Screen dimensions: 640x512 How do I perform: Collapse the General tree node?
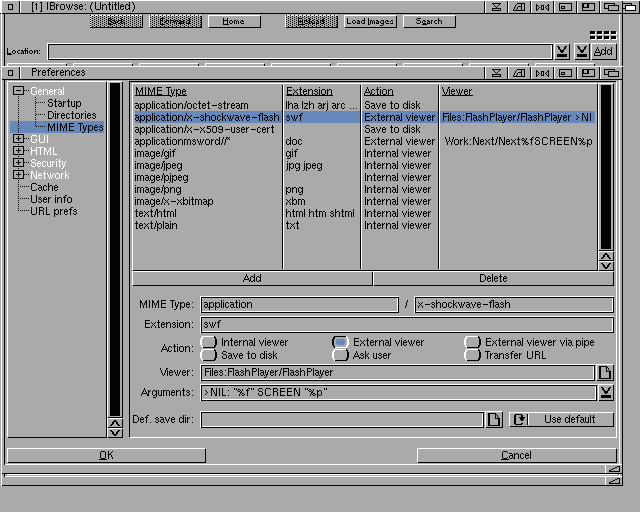[19, 91]
